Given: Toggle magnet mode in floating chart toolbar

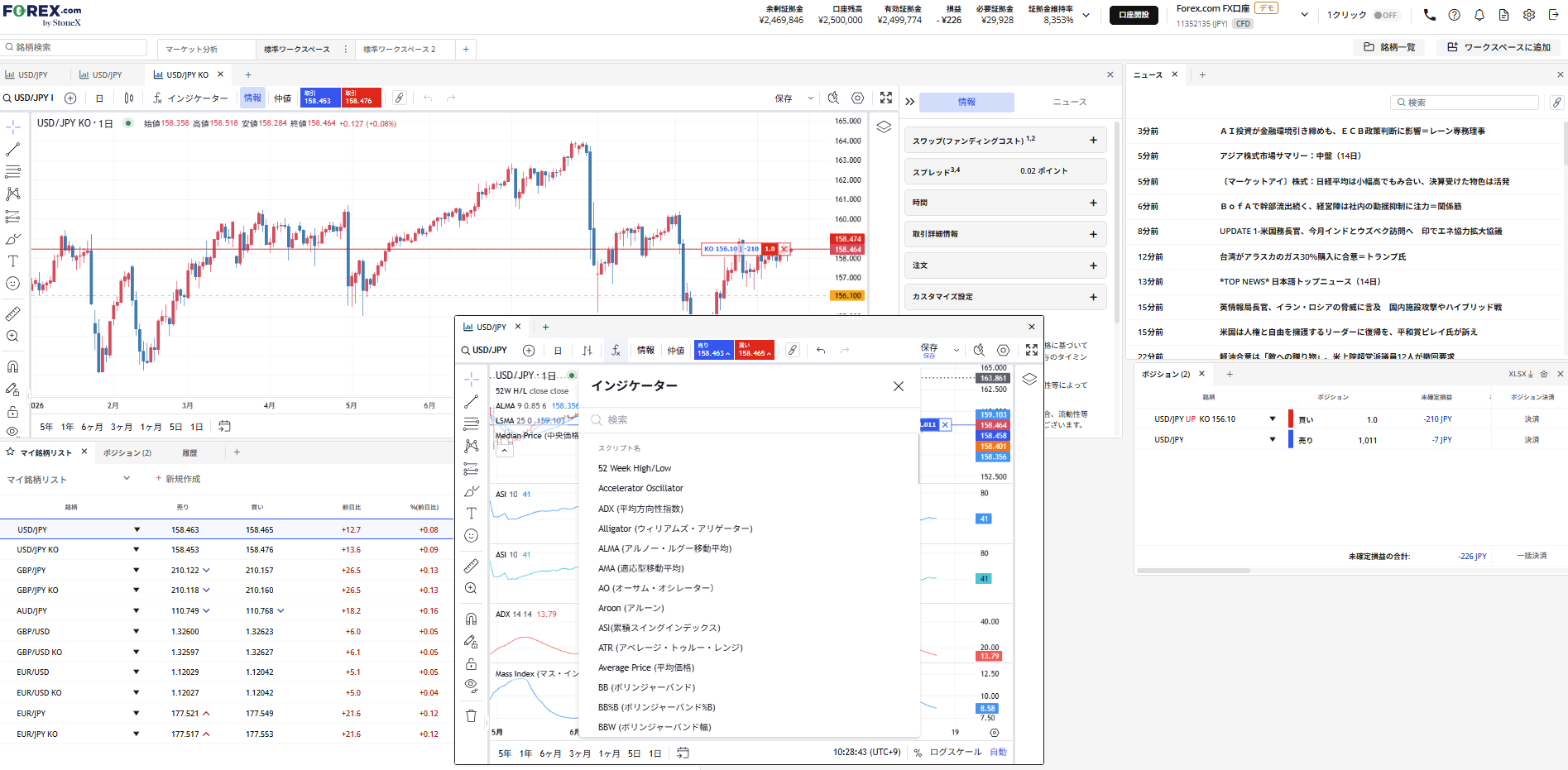Looking at the screenshot, I should pyautogui.click(x=471, y=619).
